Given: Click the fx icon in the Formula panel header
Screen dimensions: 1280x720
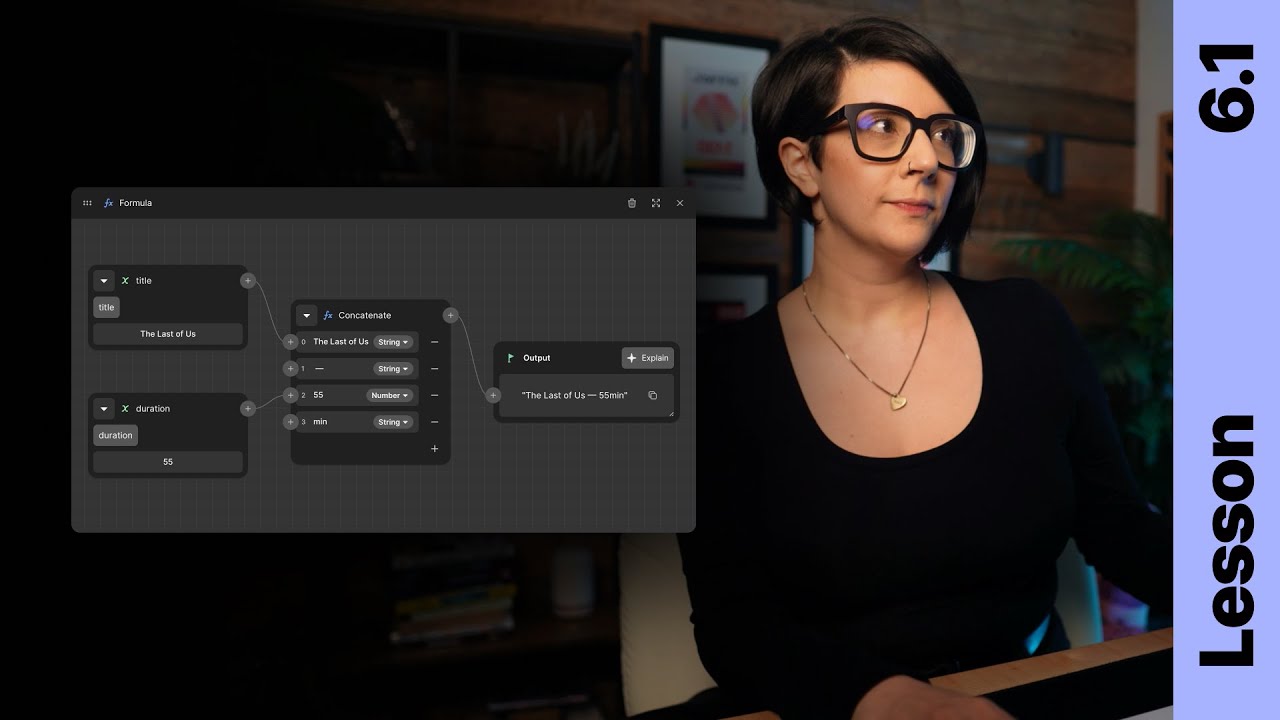Looking at the screenshot, I should click(x=108, y=203).
